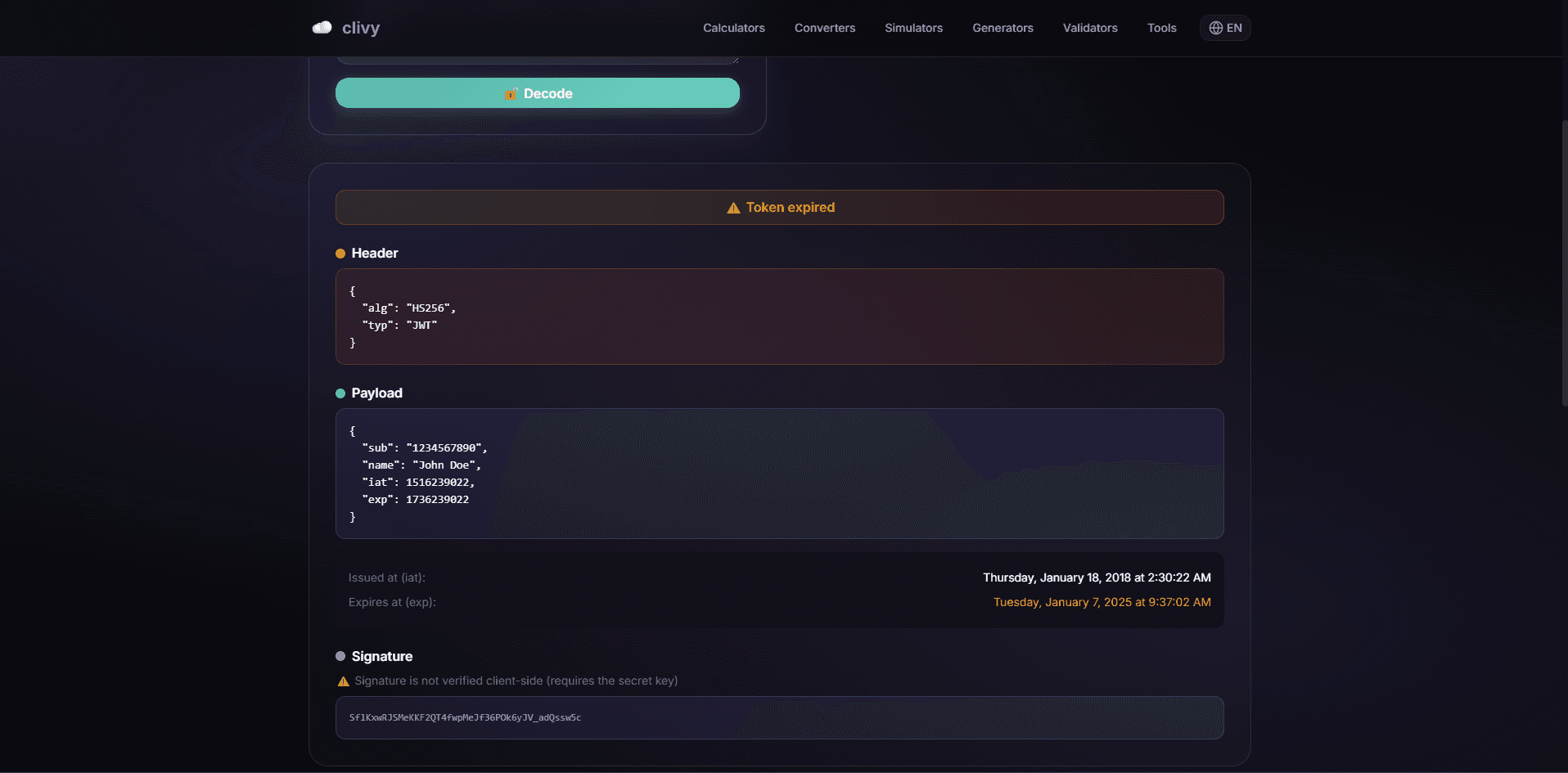
Task: Click the orange dot beside the Header heading
Action: click(340, 253)
